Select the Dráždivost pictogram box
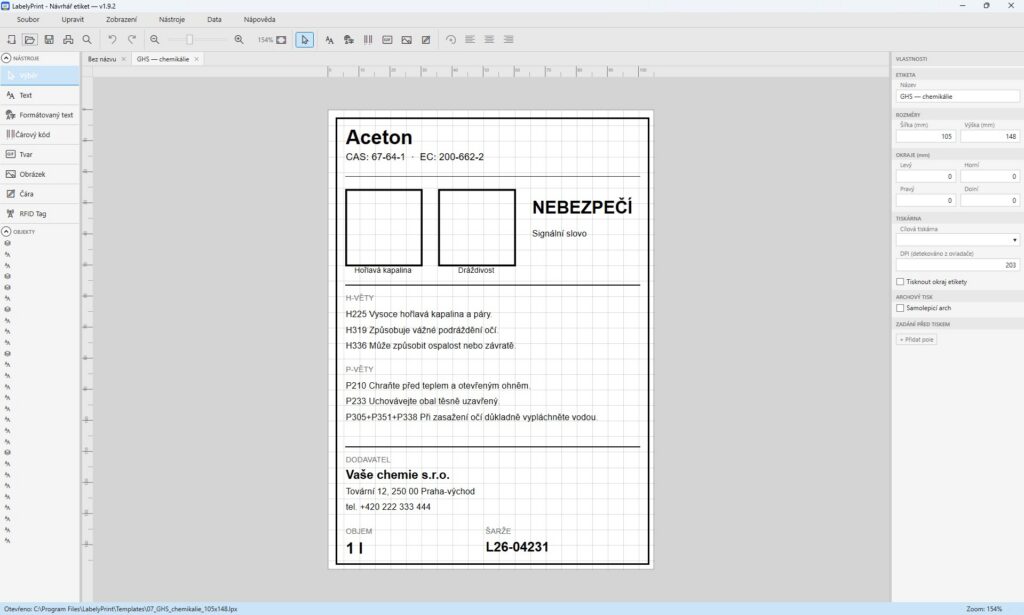 tap(477, 227)
